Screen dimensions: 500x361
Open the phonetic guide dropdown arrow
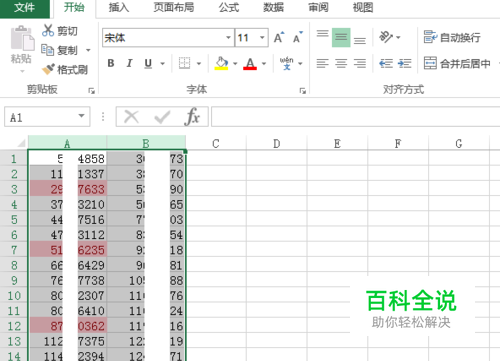click(300, 63)
